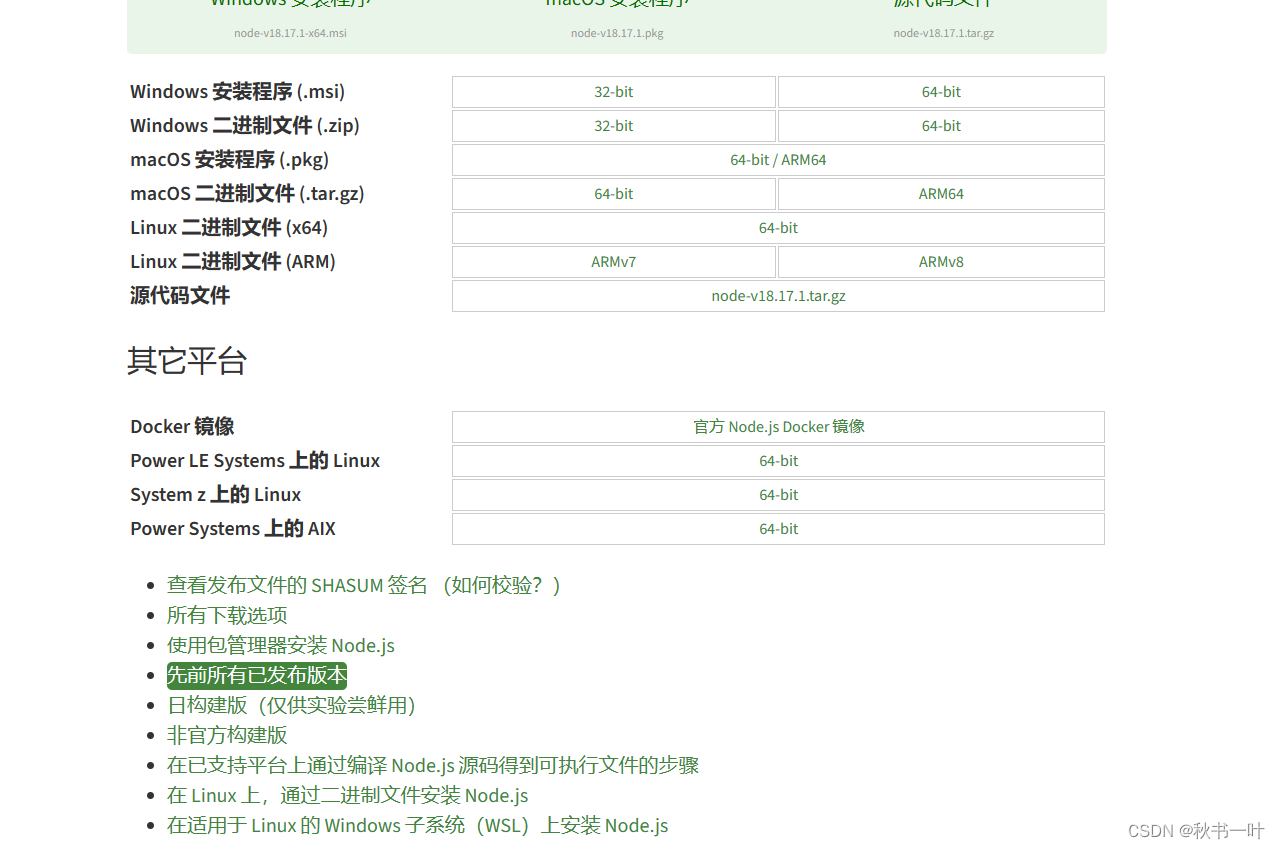Open link about compiling Node.js from source

click(x=433, y=765)
